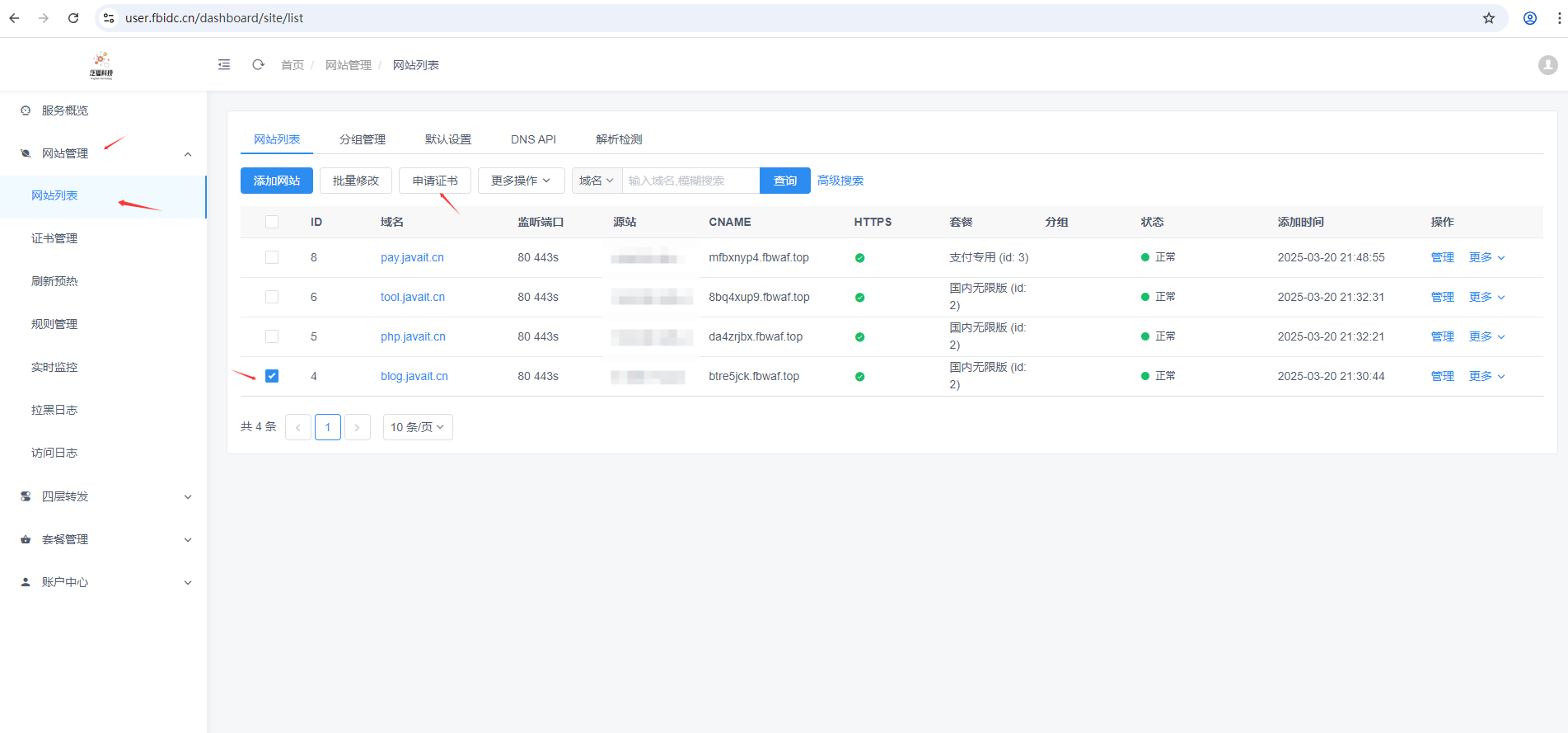This screenshot has height=733, width=1568.
Task: Open the 更多操作 dropdown
Action: click(x=521, y=181)
